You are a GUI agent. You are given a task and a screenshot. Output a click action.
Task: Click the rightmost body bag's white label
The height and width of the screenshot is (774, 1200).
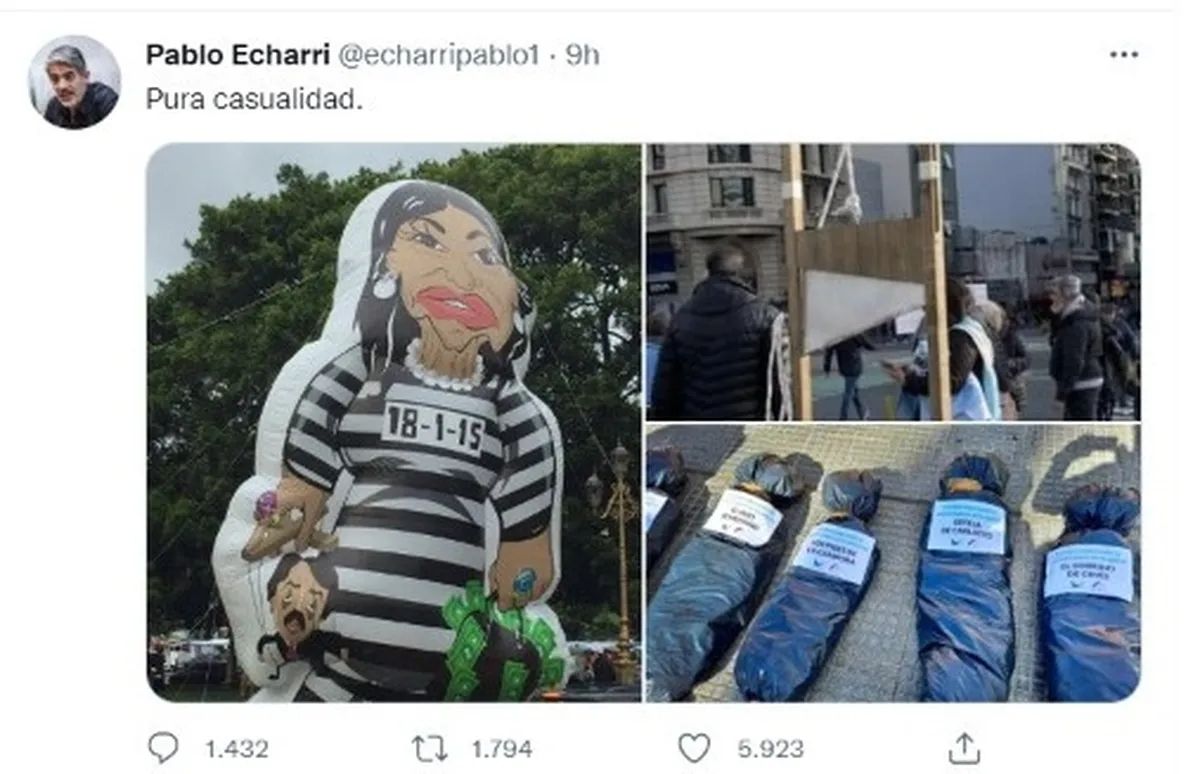point(1088,571)
